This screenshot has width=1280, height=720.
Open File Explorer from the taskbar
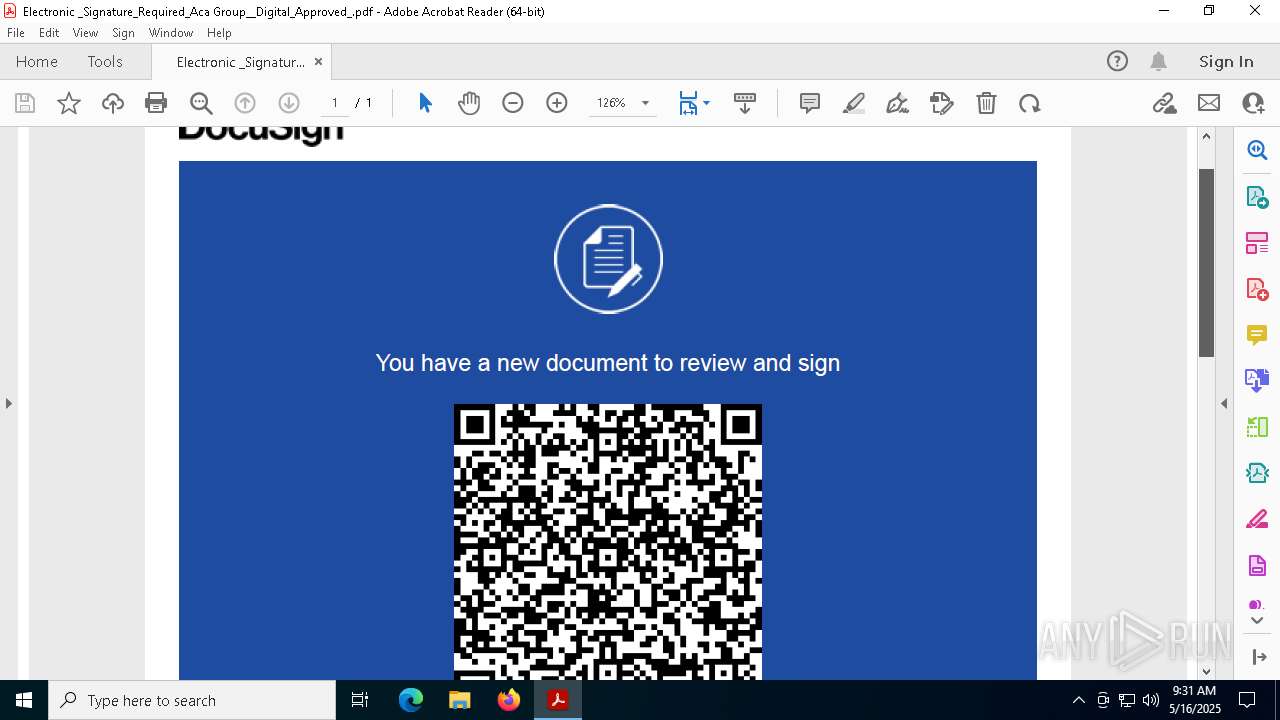click(x=460, y=700)
